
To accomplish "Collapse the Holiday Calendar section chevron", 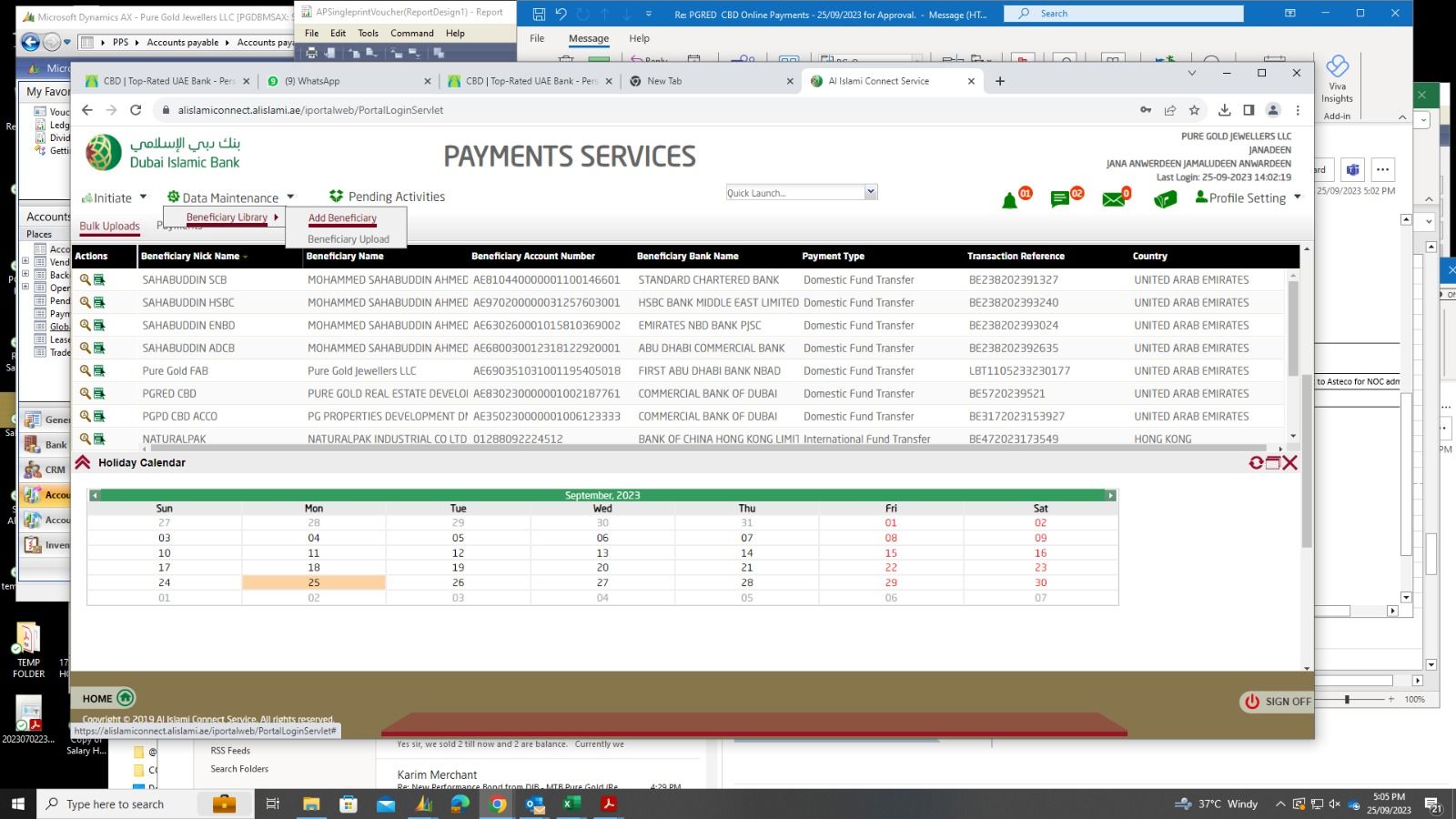I will 83,462.
